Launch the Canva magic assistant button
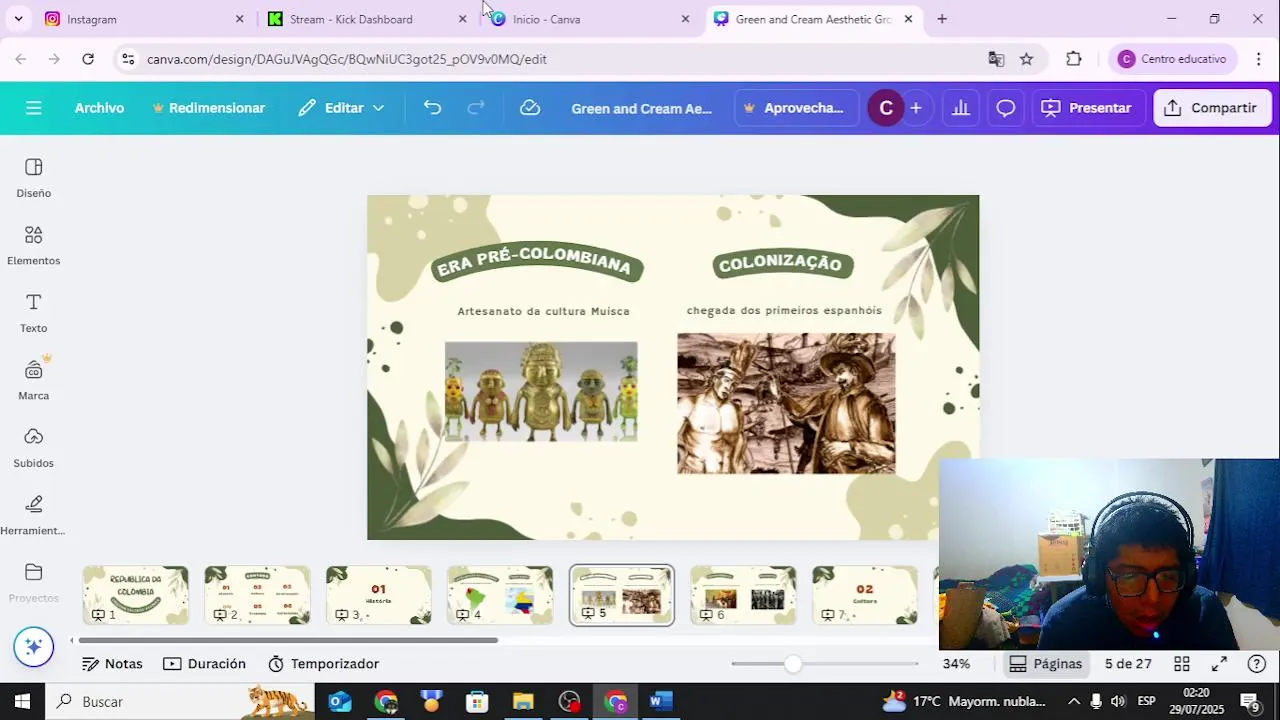Screen dimensions: 1280x720 (x=33, y=647)
